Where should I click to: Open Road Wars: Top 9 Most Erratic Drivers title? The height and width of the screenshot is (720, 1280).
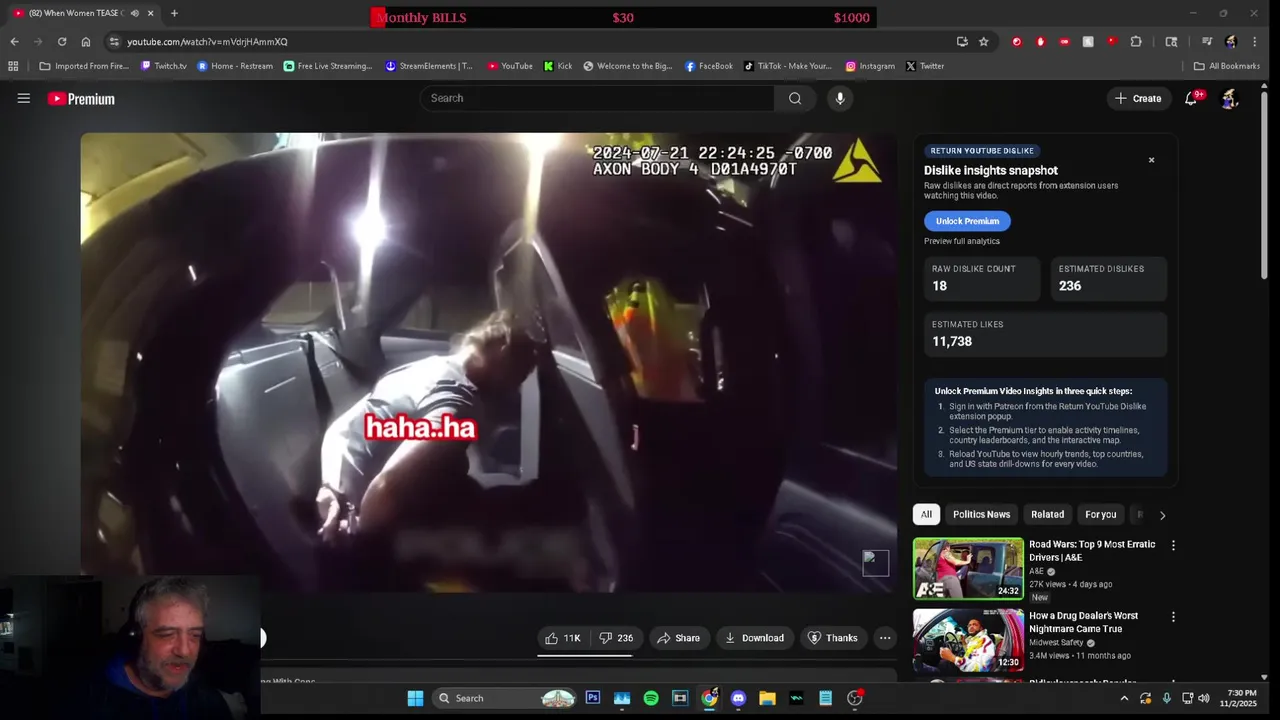click(1092, 551)
